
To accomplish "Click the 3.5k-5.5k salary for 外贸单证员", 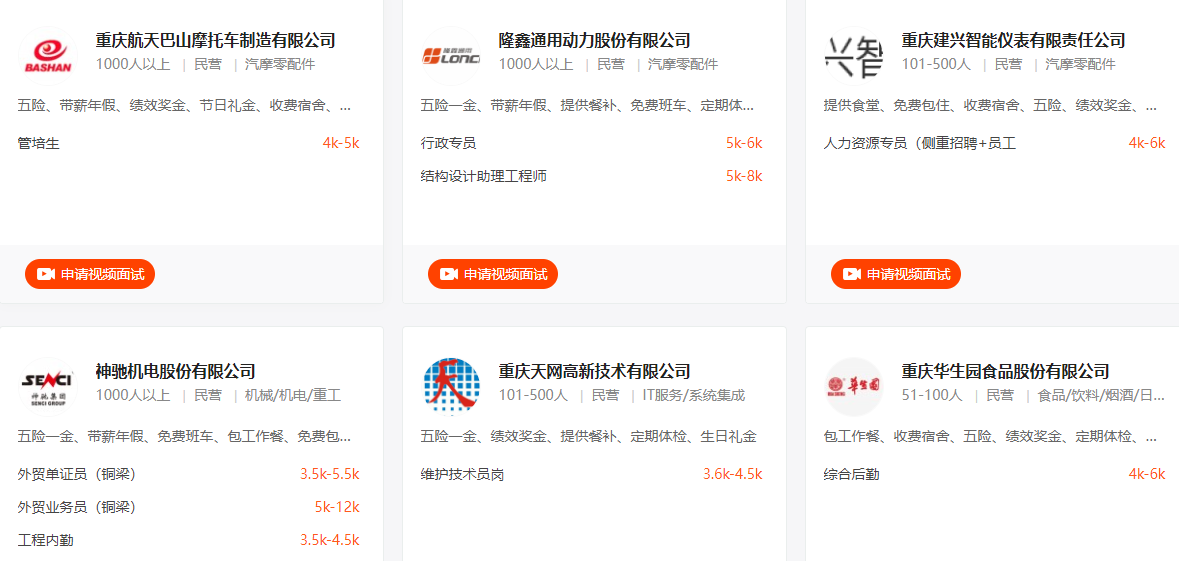I will (329, 474).
